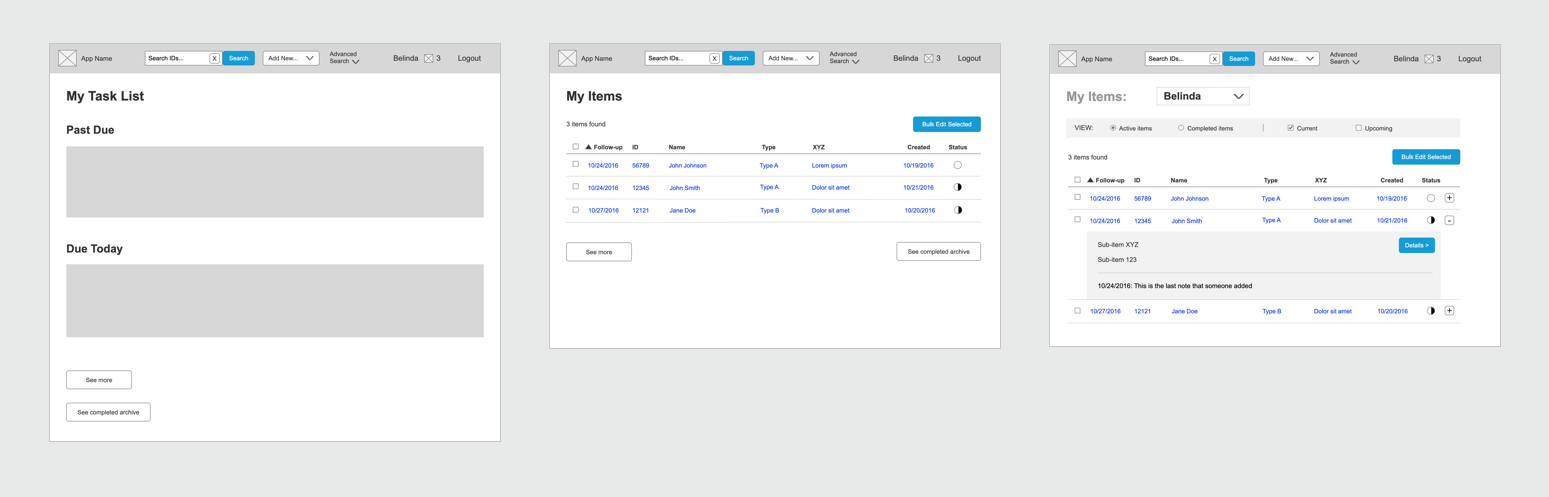Click See more in middle My Items panel

599,252
